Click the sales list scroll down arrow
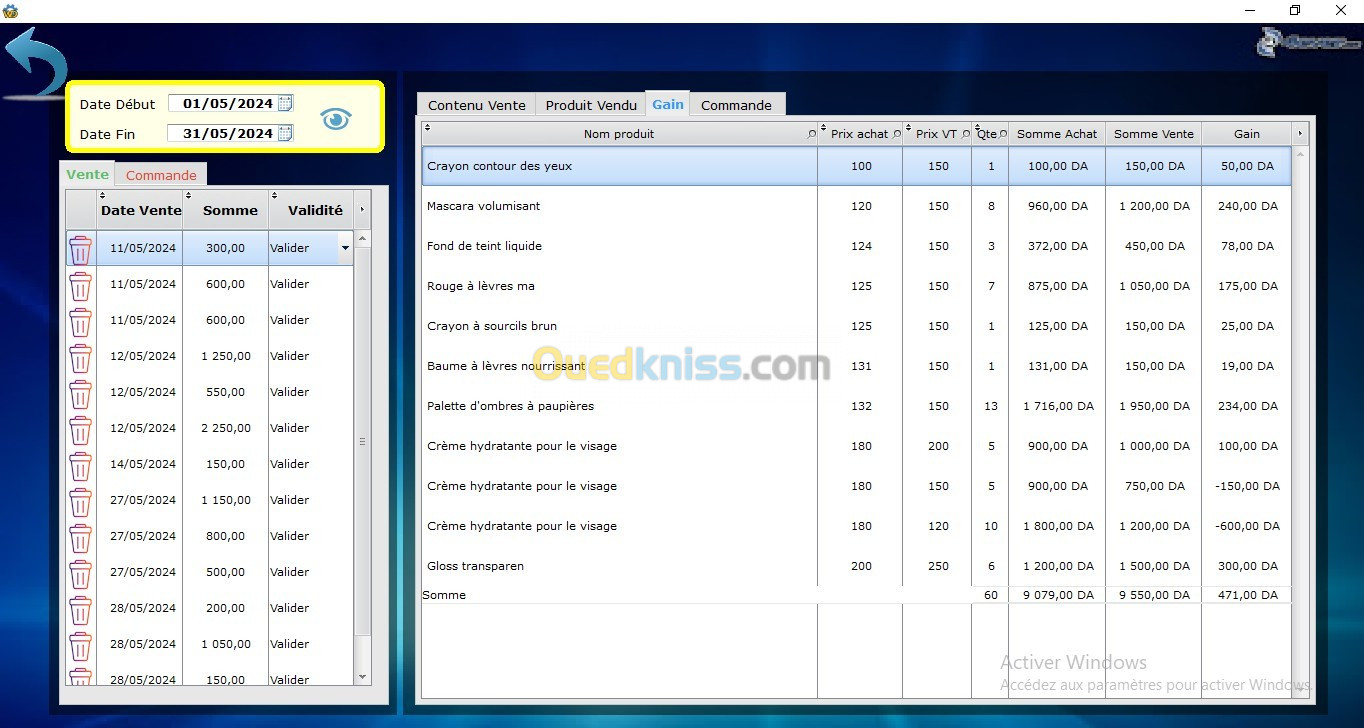The height and width of the screenshot is (728, 1364). click(363, 677)
